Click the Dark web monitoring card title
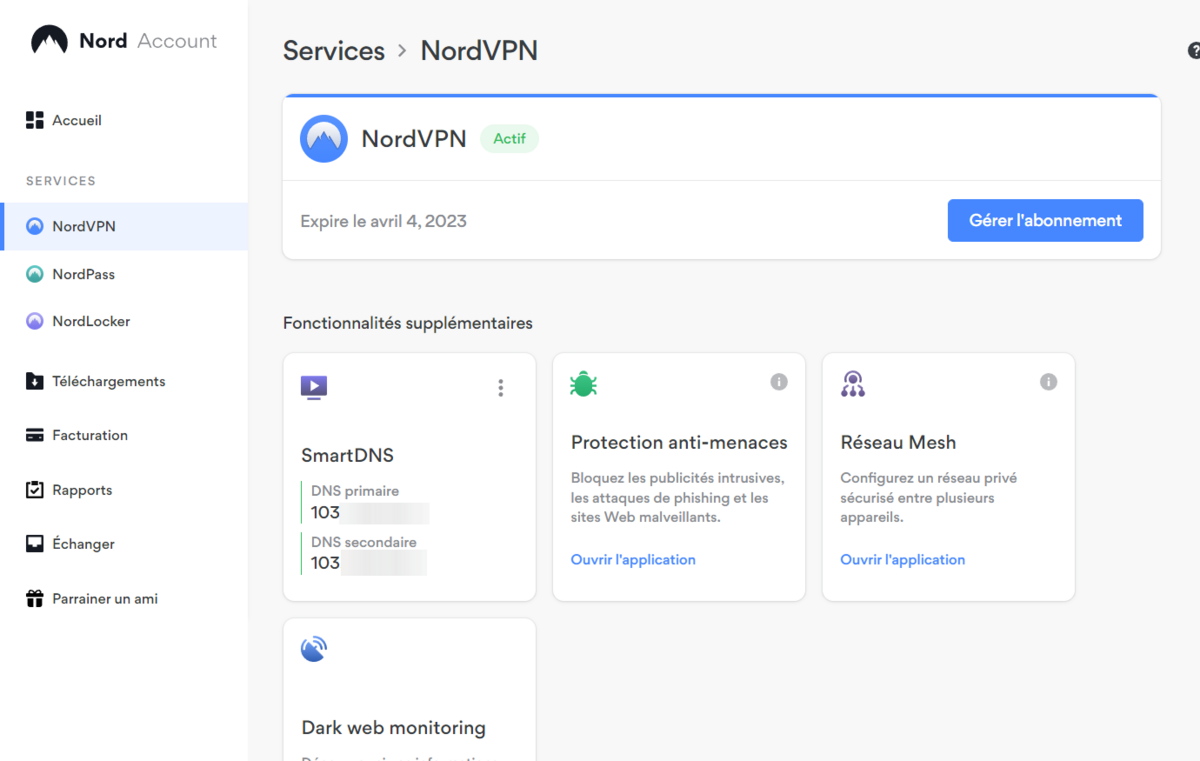The height and width of the screenshot is (761, 1200). (x=394, y=728)
